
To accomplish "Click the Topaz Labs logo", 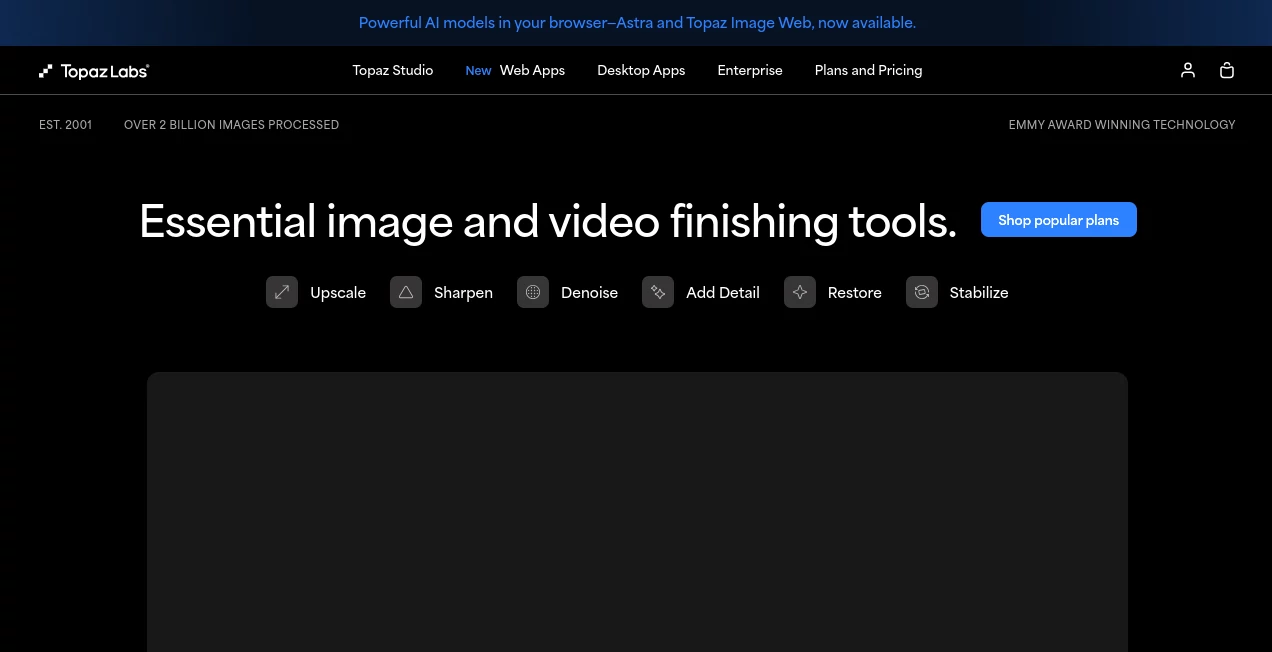I will [94, 71].
